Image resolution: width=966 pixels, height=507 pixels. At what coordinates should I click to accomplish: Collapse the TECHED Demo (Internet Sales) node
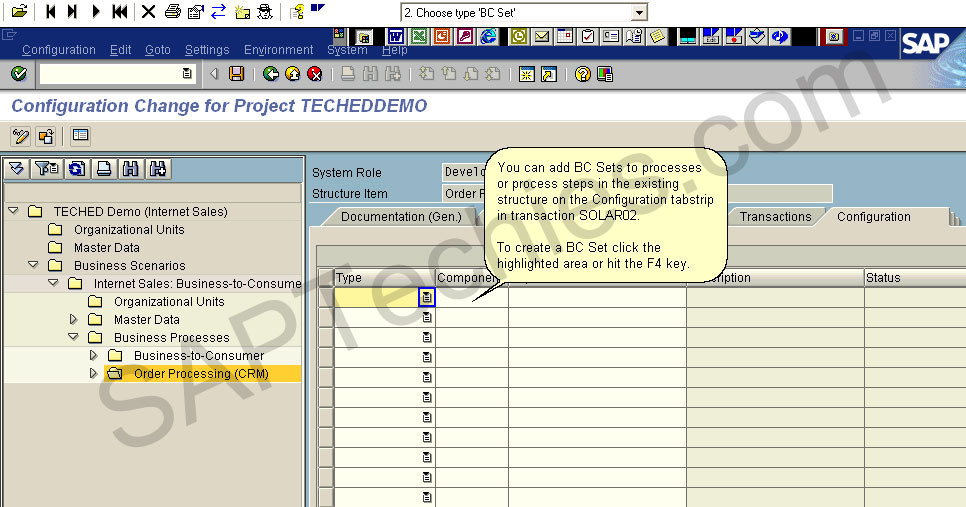tap(13, 211)
